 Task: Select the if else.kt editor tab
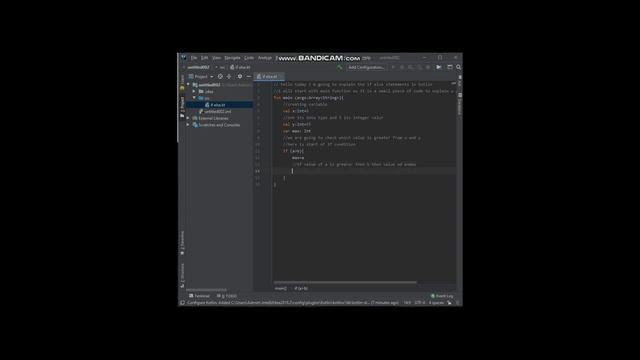point(269,76)
